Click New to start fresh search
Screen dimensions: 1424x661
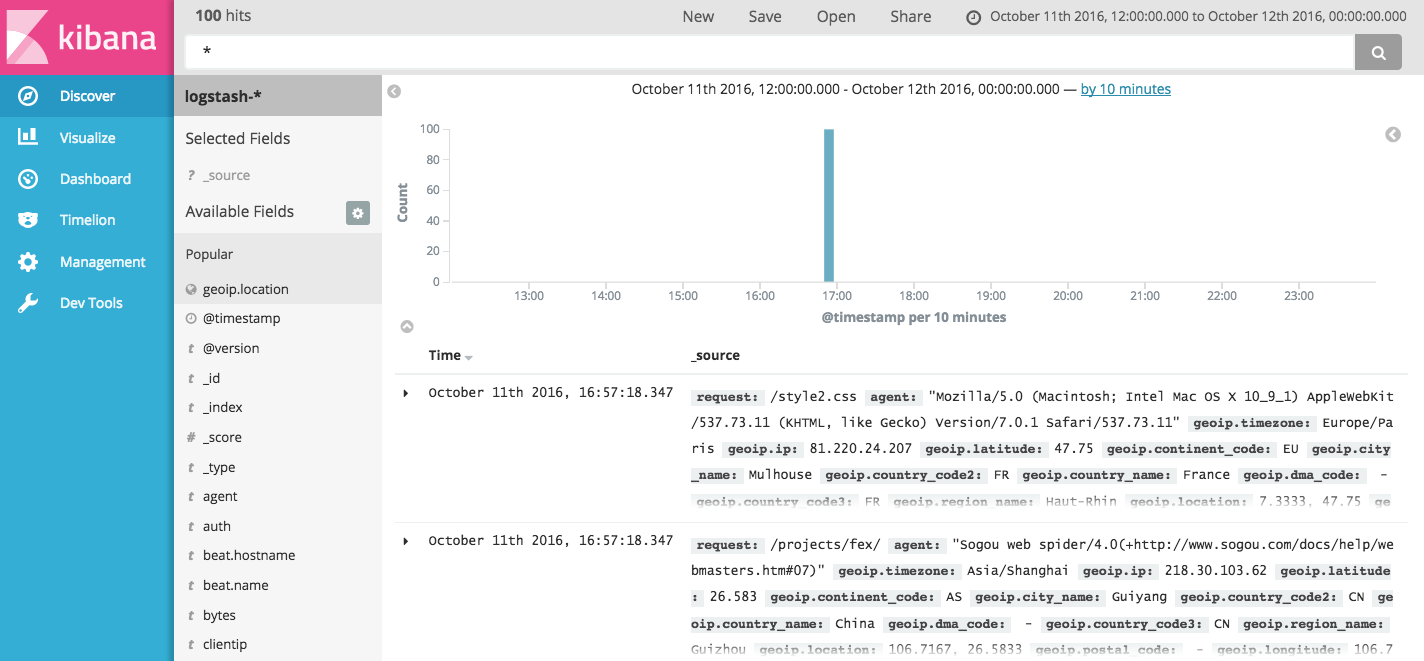point(698,16)
